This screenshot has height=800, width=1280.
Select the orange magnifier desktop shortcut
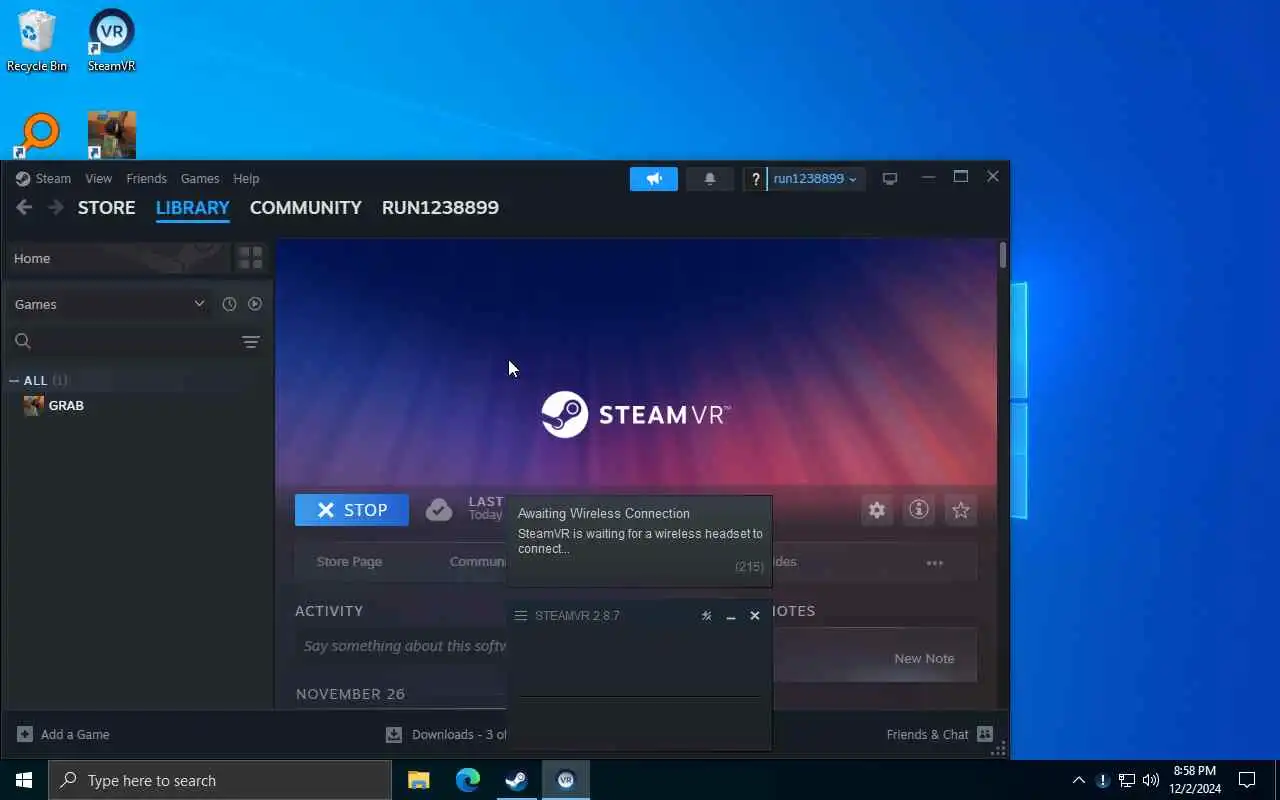[38, 135]
